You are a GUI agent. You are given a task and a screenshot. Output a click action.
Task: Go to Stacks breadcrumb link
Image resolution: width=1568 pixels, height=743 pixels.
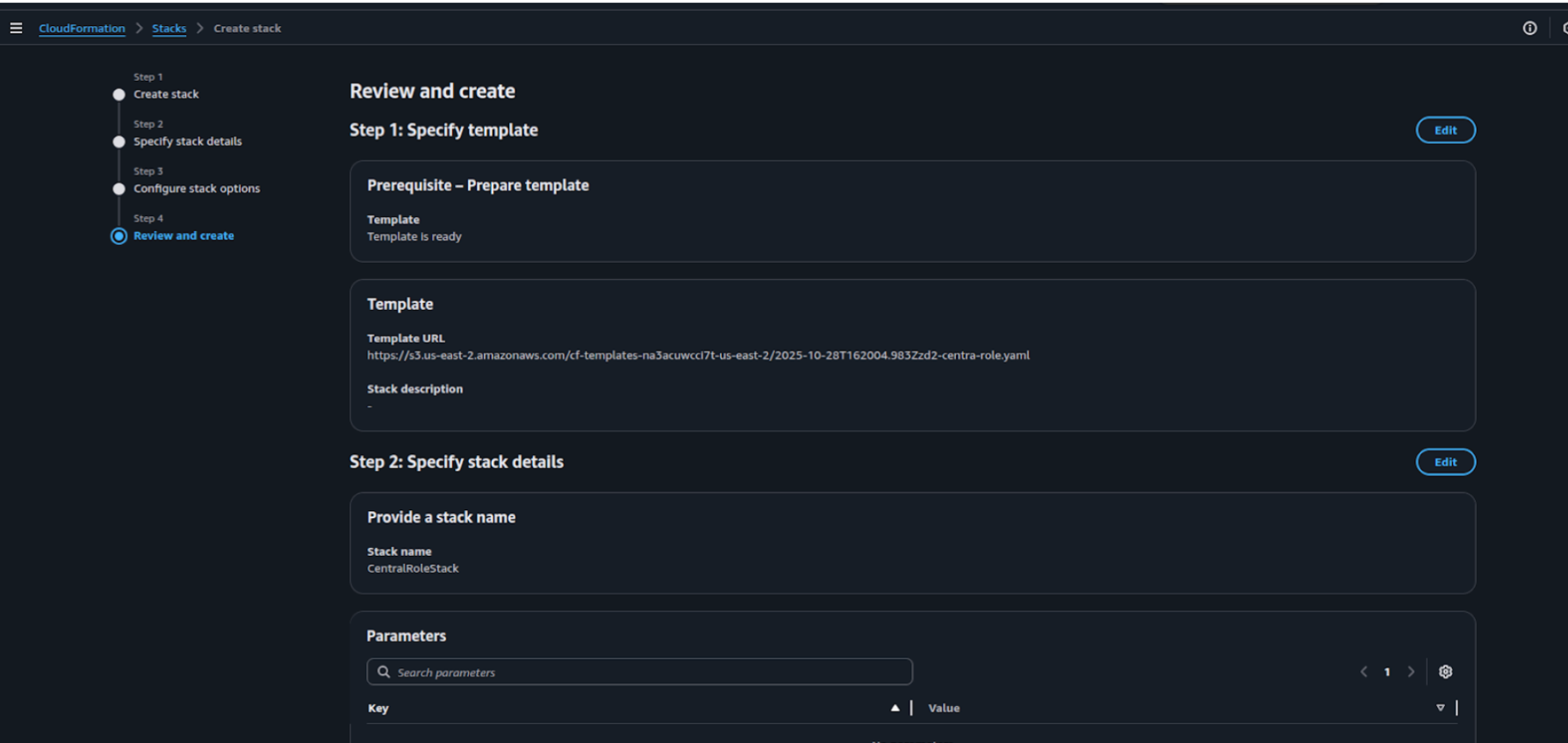tap(169, 28)
